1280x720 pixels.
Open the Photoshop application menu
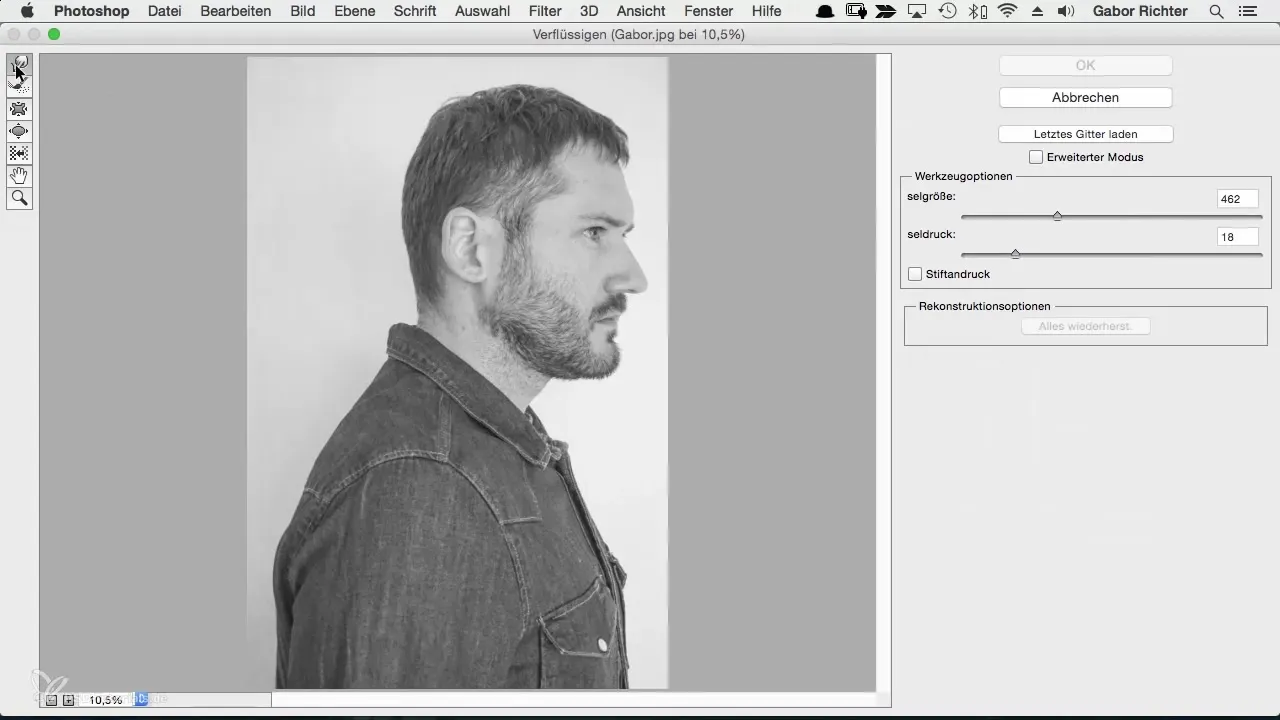pos(91,11)
